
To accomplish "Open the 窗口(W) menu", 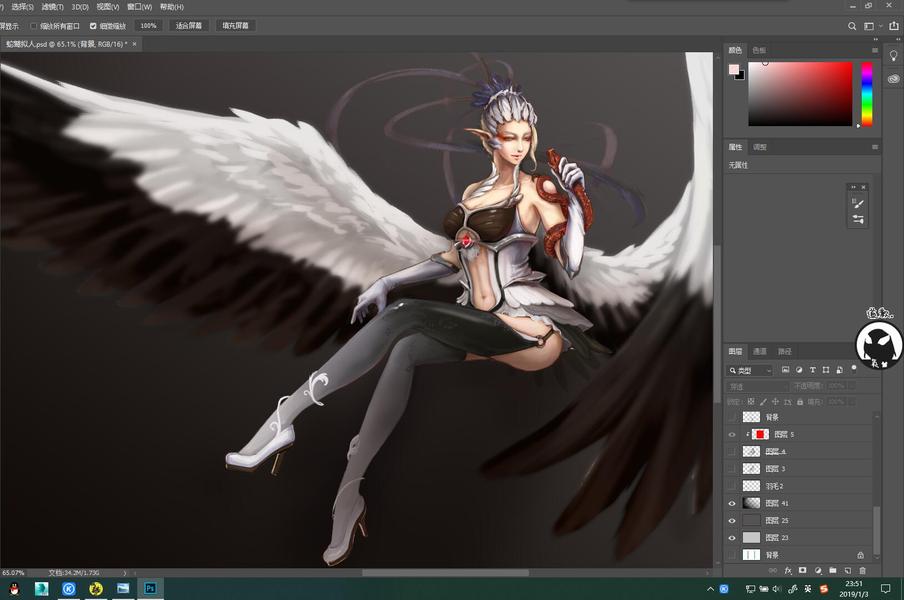I will point(140,7).
